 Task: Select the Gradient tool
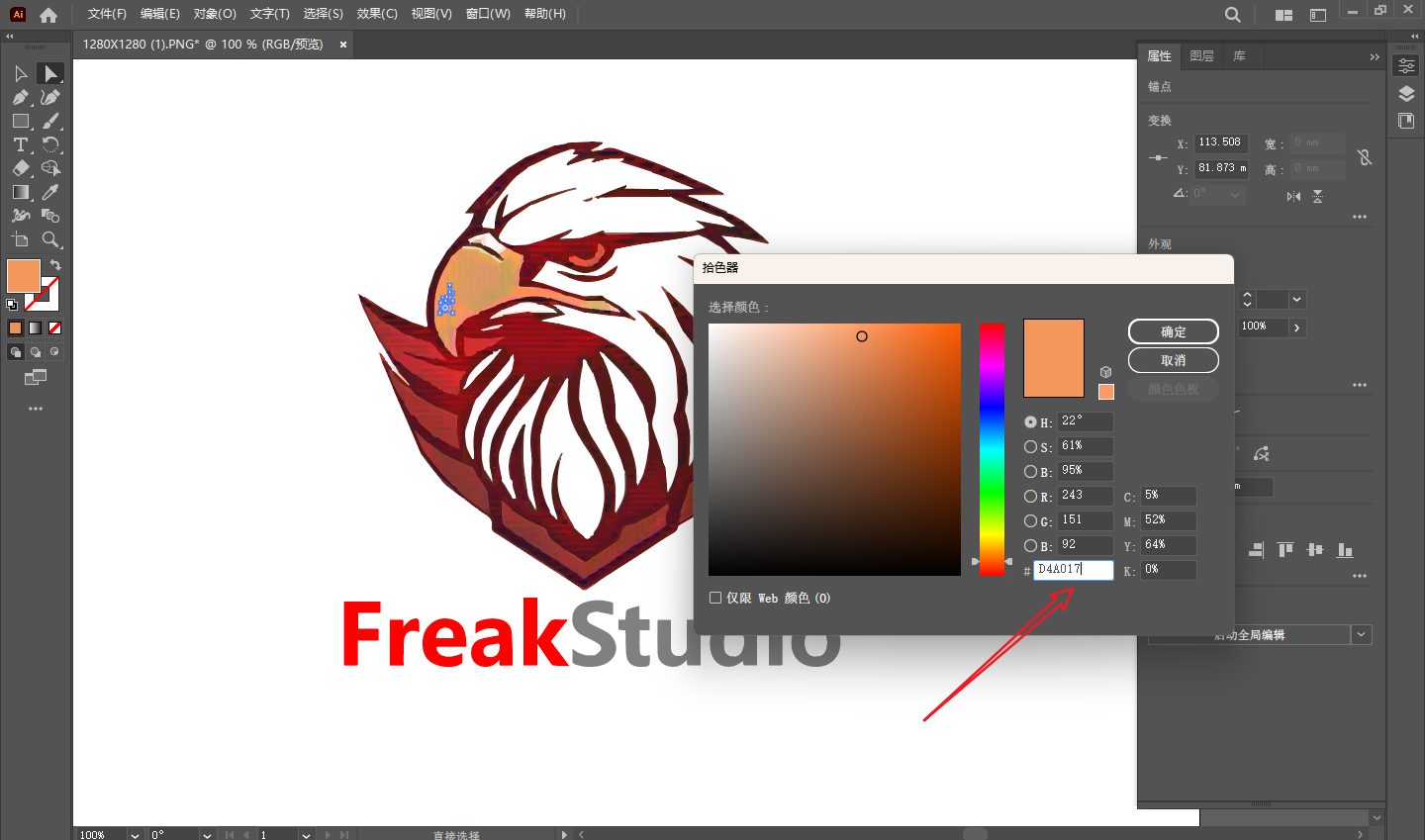point(21,193)
